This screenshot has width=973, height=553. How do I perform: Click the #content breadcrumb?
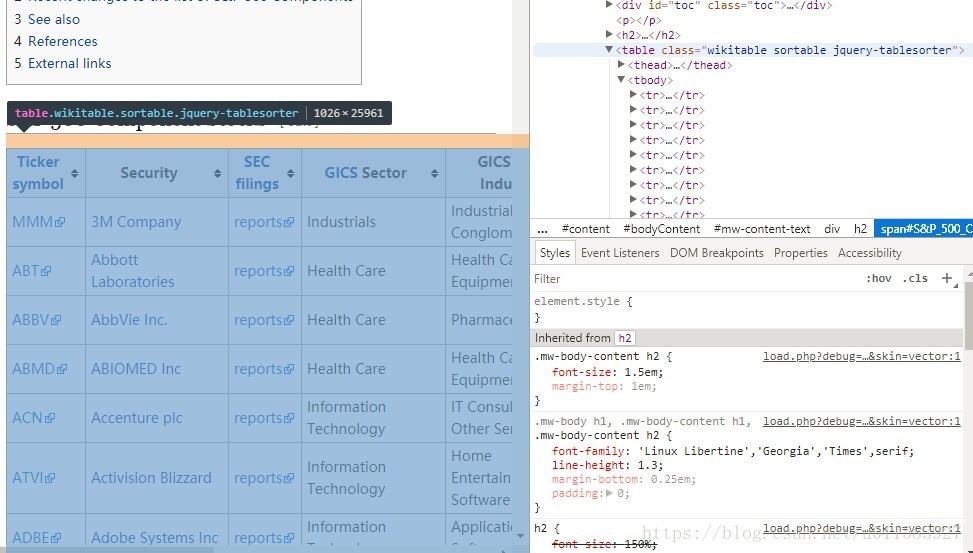click(x=585, y=229)
